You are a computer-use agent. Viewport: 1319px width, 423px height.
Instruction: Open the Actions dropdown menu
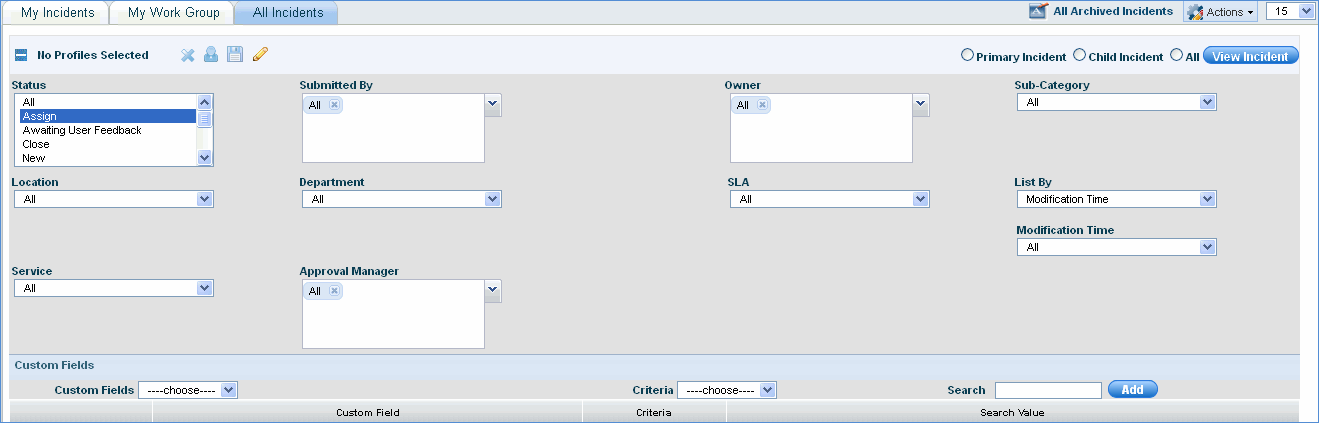(x=1222, y=12)
